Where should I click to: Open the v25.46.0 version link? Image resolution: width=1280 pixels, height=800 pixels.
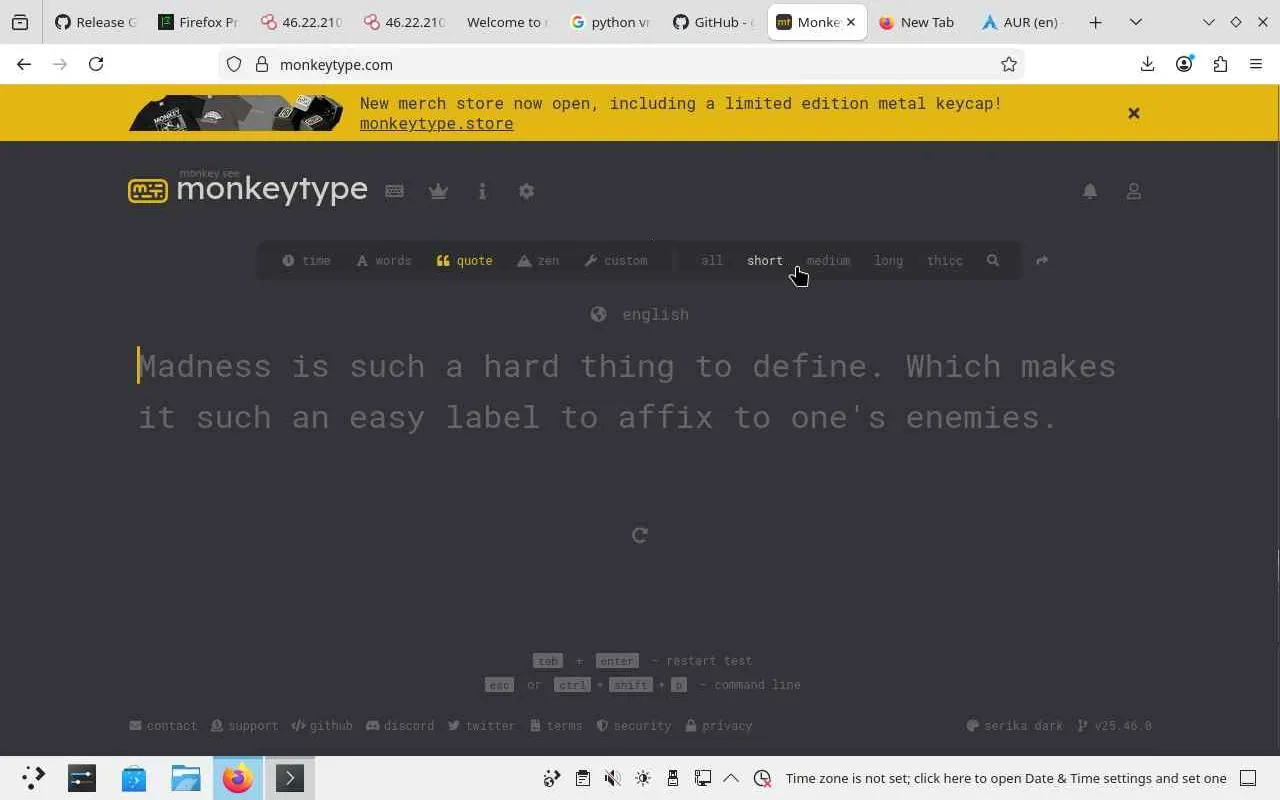1114,726
